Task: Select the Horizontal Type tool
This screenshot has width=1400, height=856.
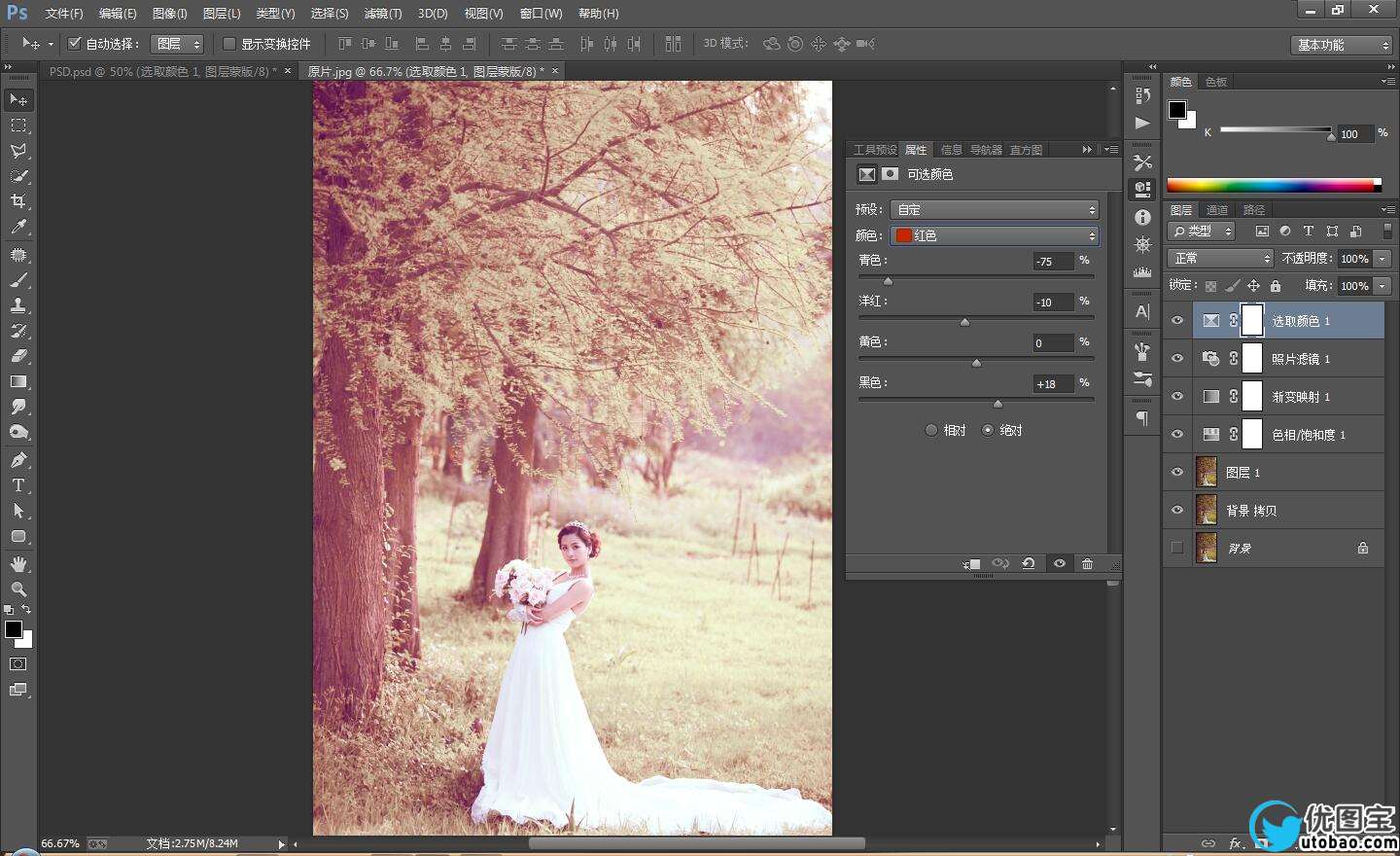Action: tap(18, 485)
